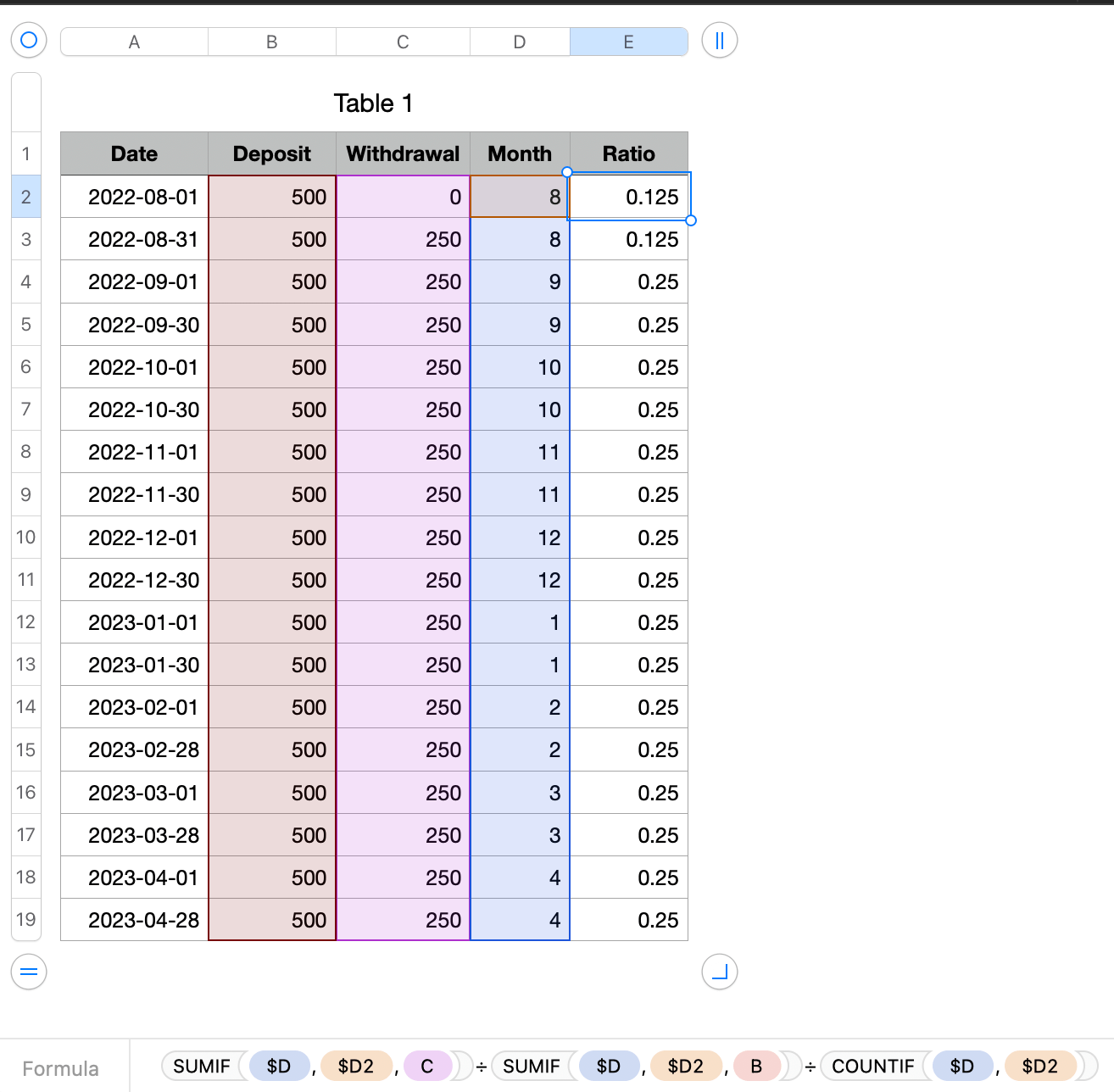Click the COUNTIF function token
The image size is (1114, 1092).
873,1066
